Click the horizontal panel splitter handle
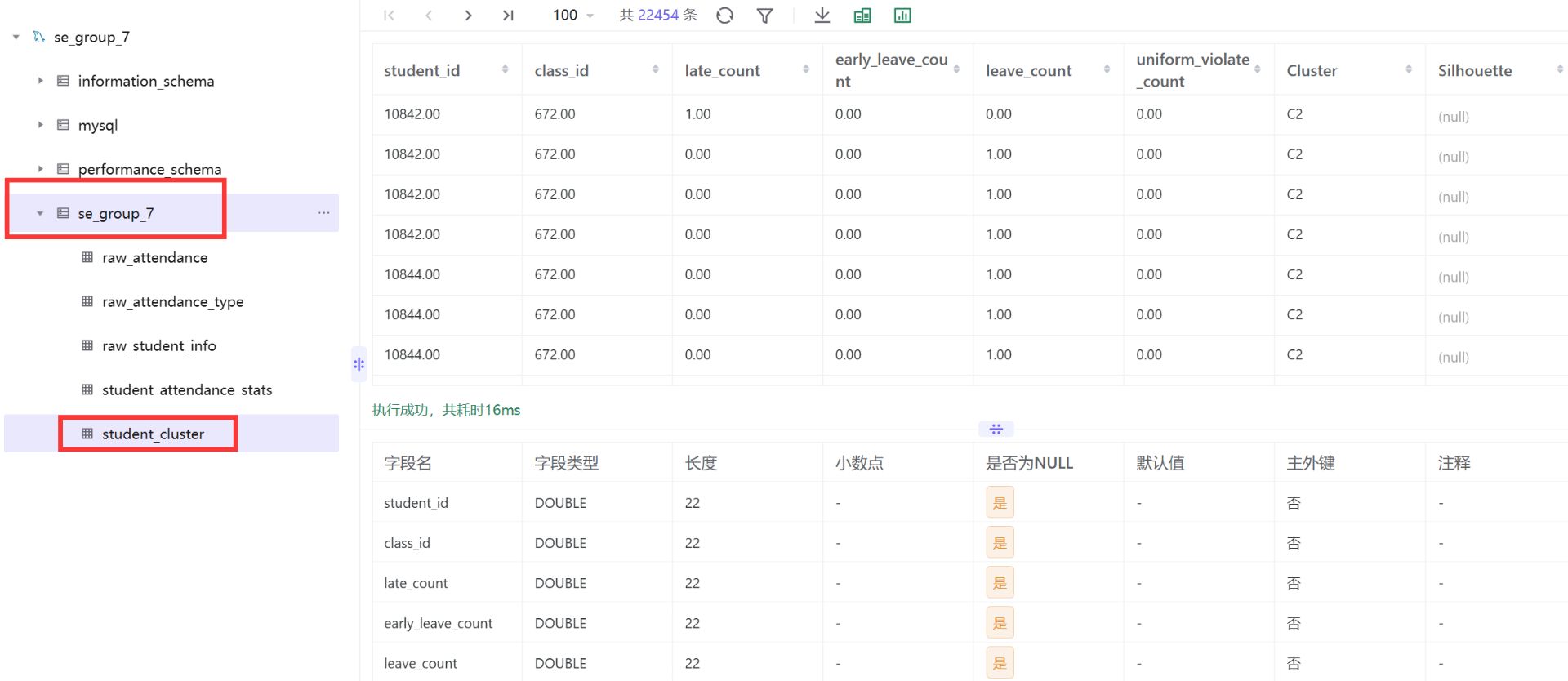This screenshot has height=681, width=1568. tap(996, 429)
